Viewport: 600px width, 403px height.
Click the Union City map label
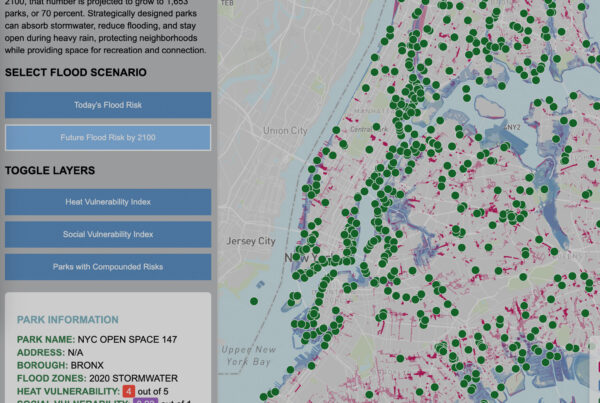tap(287, 131)
